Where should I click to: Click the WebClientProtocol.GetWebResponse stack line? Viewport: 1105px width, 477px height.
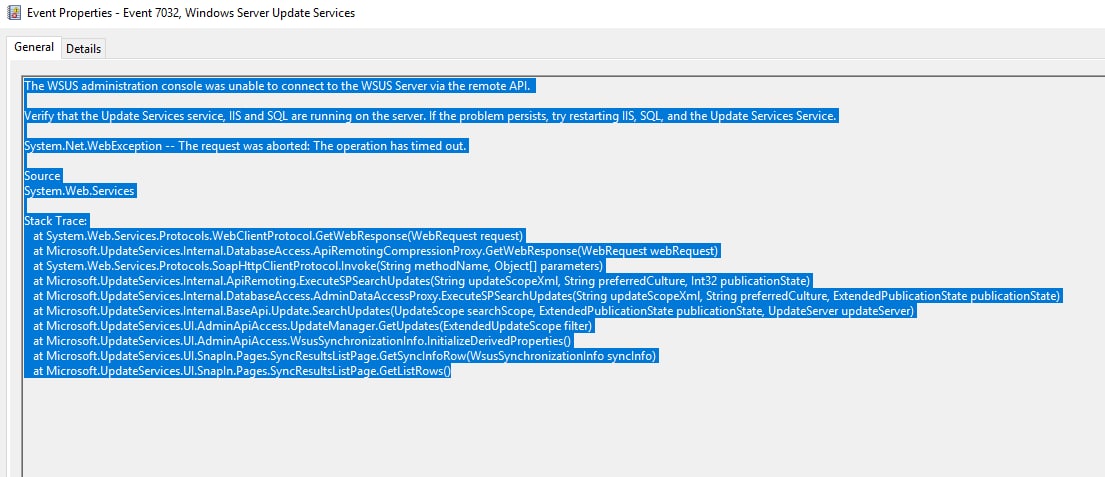(x=278, y=235)
